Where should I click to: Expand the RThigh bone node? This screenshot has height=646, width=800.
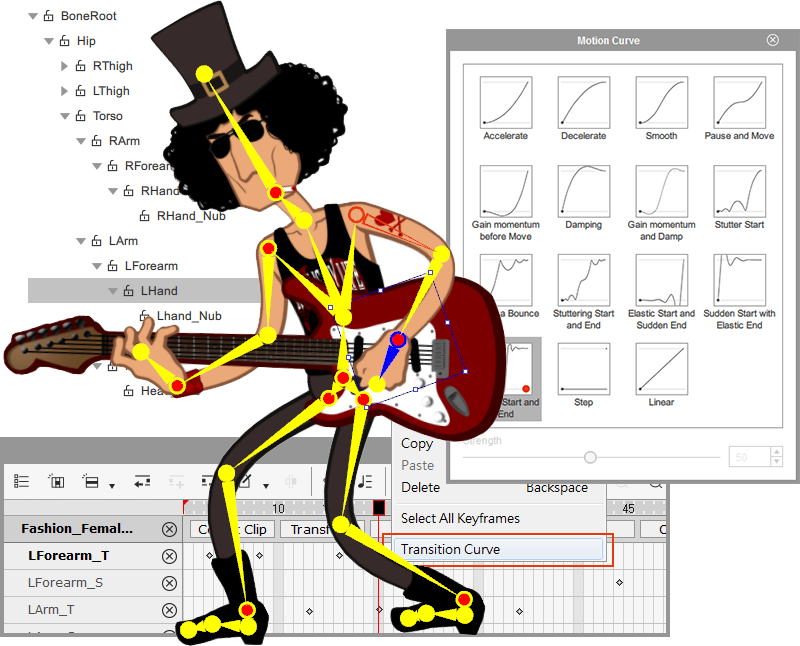65,66
